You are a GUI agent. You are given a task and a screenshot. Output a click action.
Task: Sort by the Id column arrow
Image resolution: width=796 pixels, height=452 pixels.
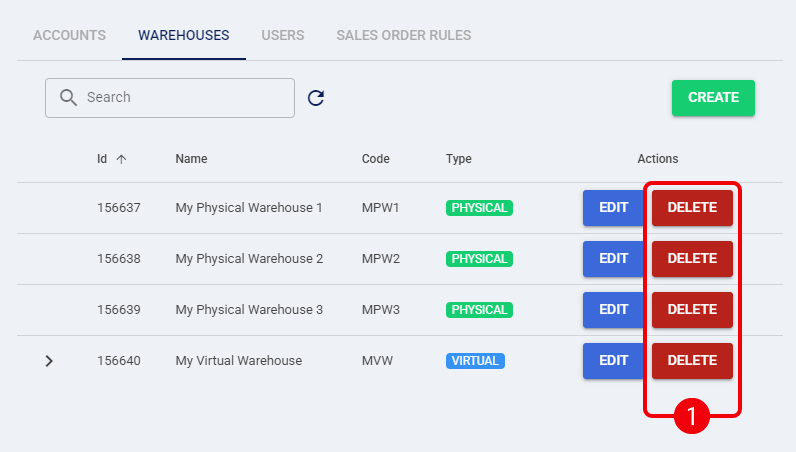click(121, 159)
